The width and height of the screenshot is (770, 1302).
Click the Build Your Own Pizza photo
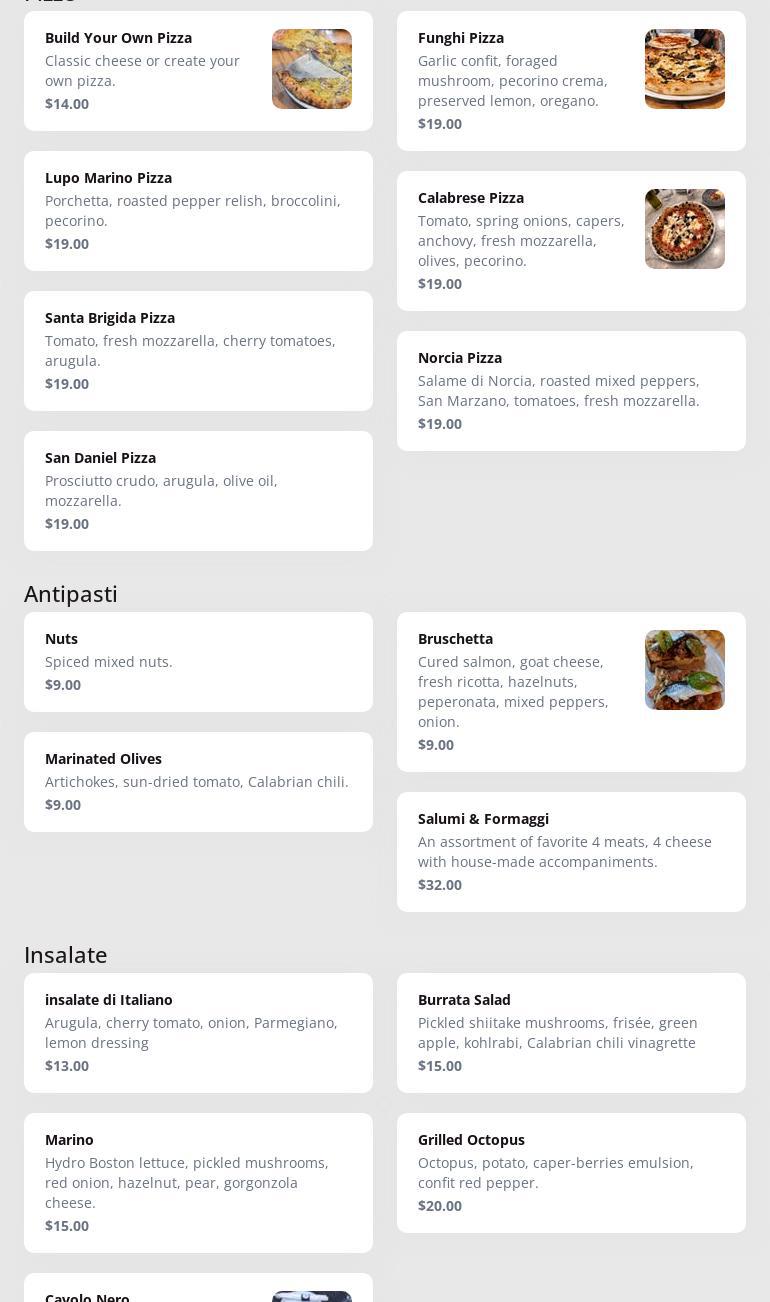(x=311, y=69)
